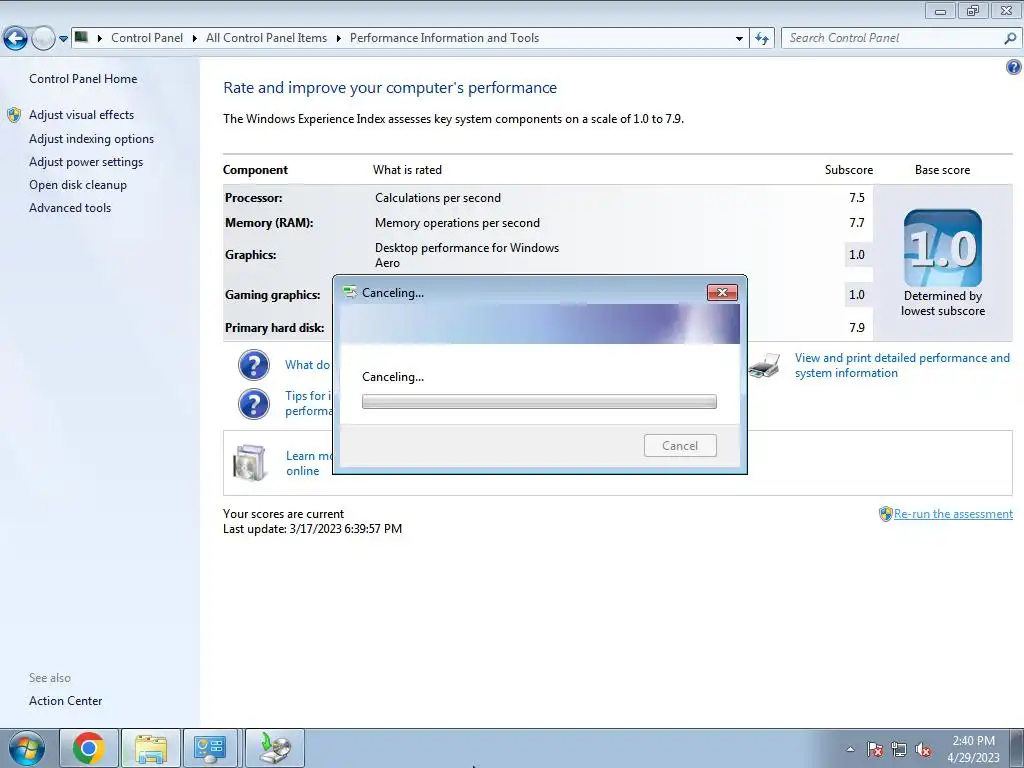Open Adjust power settings

pos(86,162)
